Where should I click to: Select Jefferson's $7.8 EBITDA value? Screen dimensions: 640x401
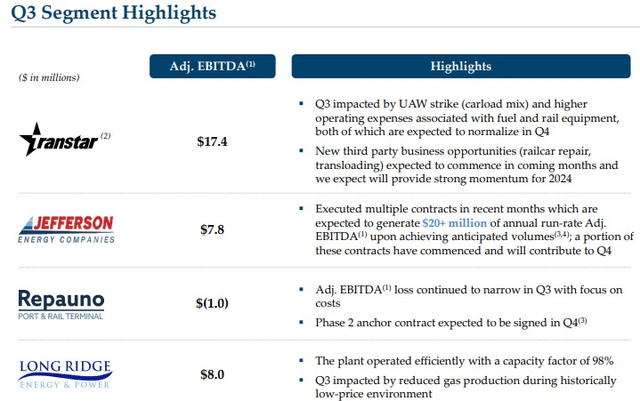click(x=212, y=229)
